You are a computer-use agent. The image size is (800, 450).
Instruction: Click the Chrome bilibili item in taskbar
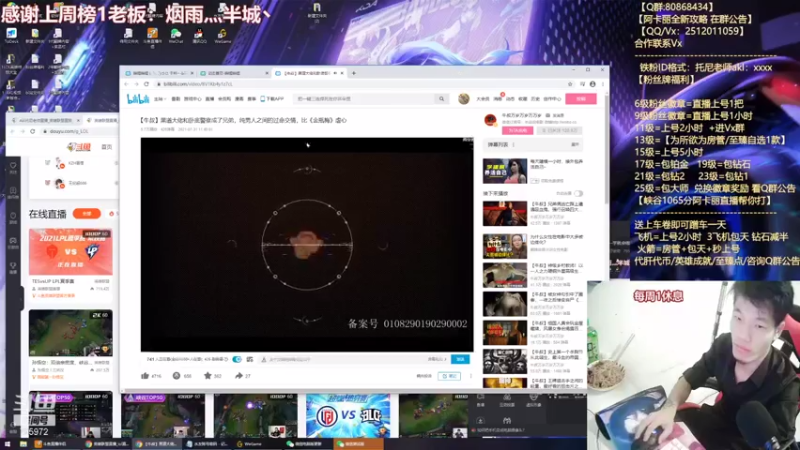(x=157, y=444)
